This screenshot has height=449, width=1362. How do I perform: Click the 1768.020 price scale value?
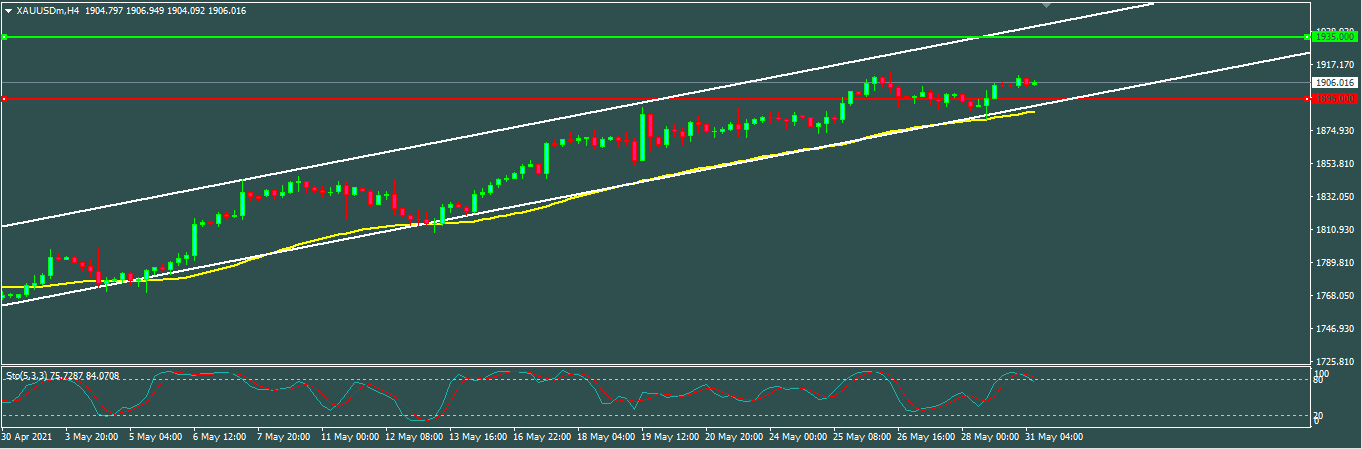[1336, 295]
